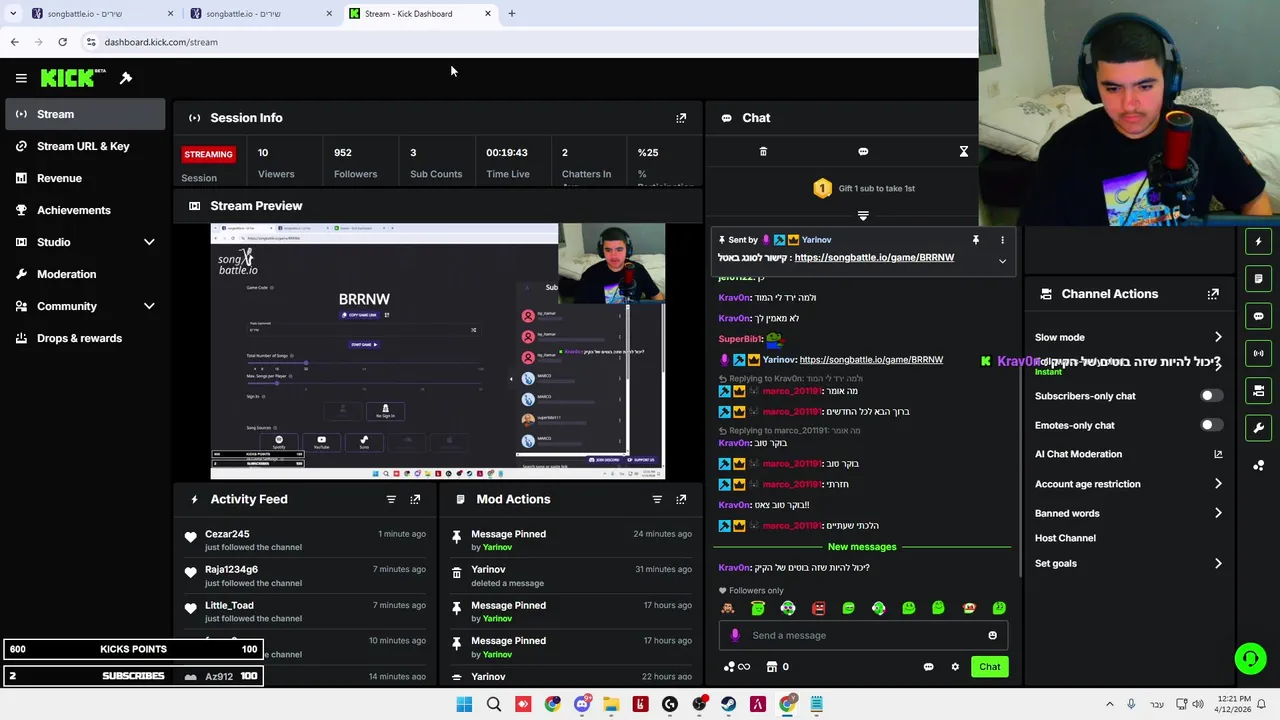
Task: Filter the Activity Feed
Action: 391,499
